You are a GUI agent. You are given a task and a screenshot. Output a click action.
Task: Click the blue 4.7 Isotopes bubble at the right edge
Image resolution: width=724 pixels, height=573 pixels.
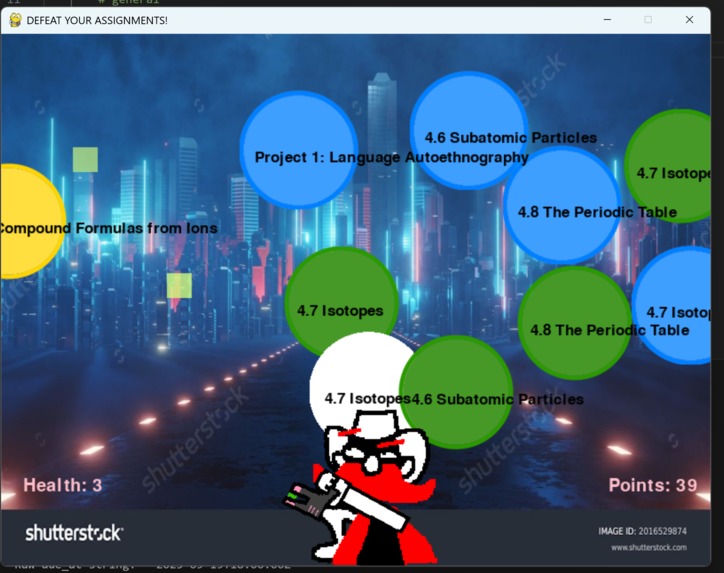tap(672, 305)
